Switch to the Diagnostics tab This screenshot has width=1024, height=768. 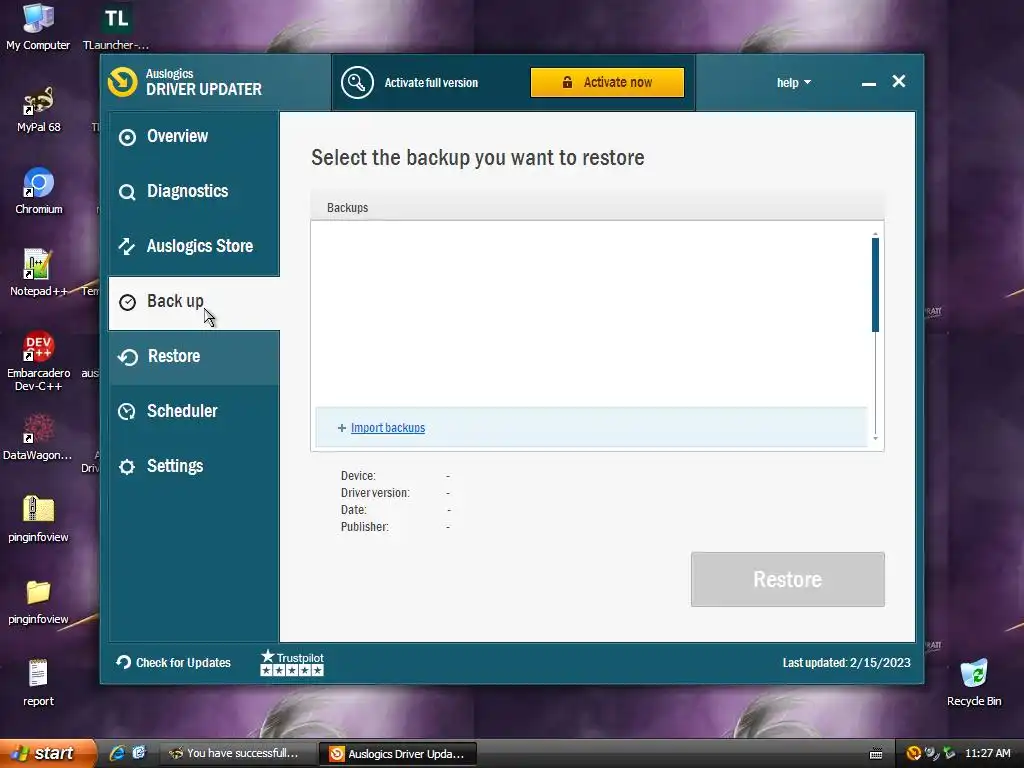[194, 191]
